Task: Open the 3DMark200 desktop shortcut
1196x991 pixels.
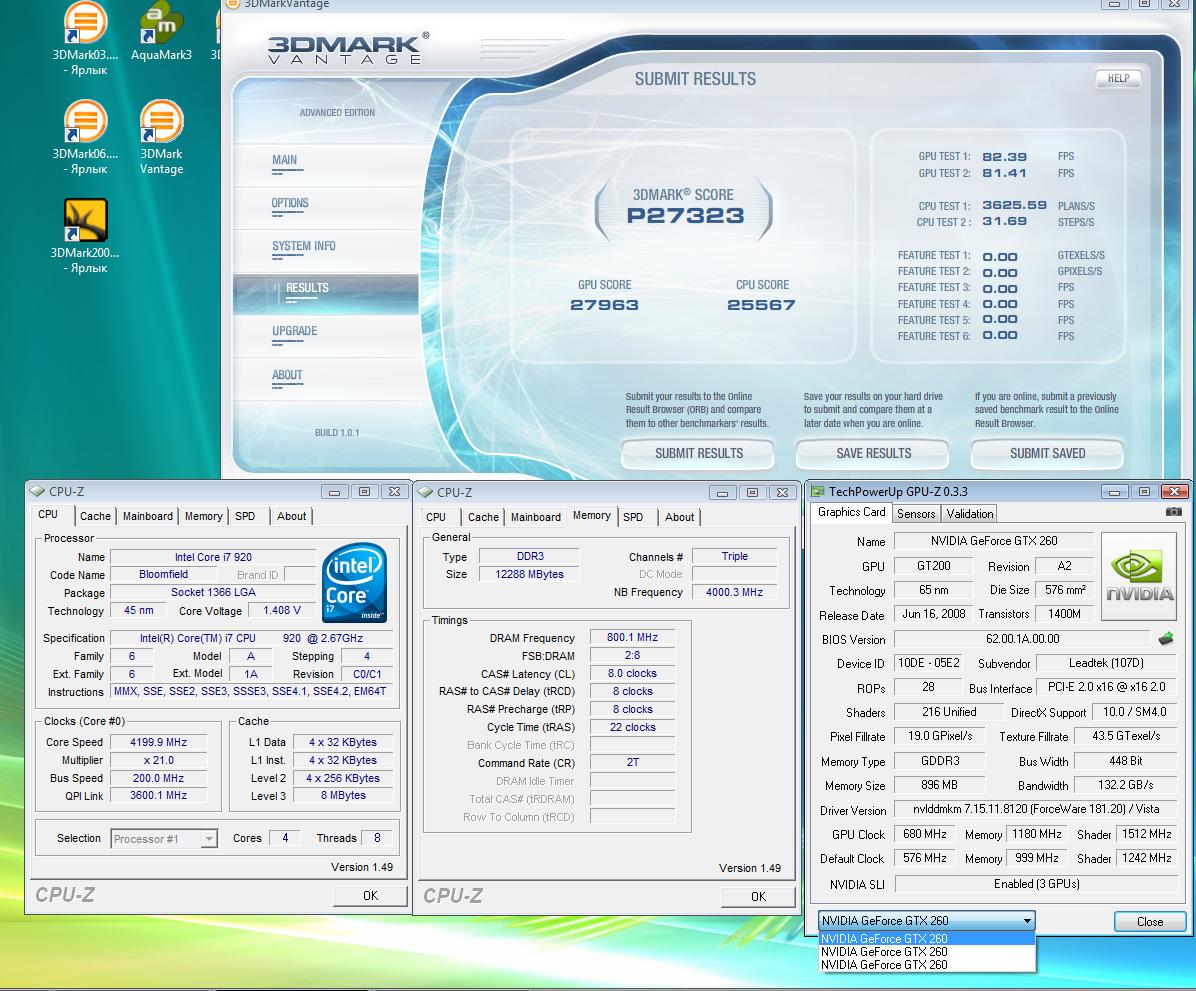Action: click(x=85, y=236)
